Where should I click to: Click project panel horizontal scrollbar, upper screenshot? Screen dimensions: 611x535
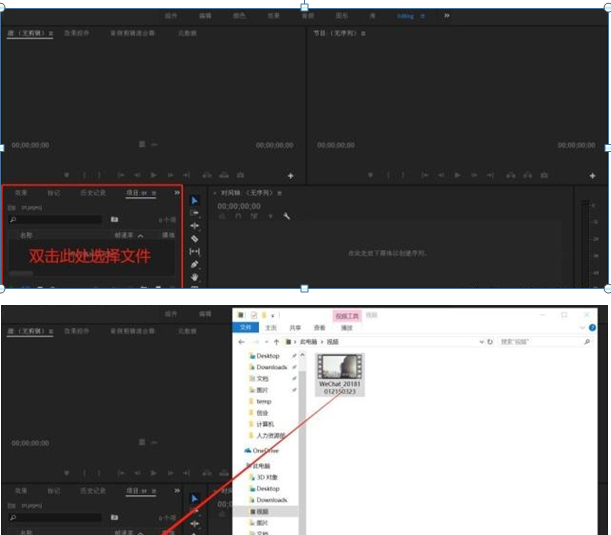pyautogui.click(x=21, y=274)
